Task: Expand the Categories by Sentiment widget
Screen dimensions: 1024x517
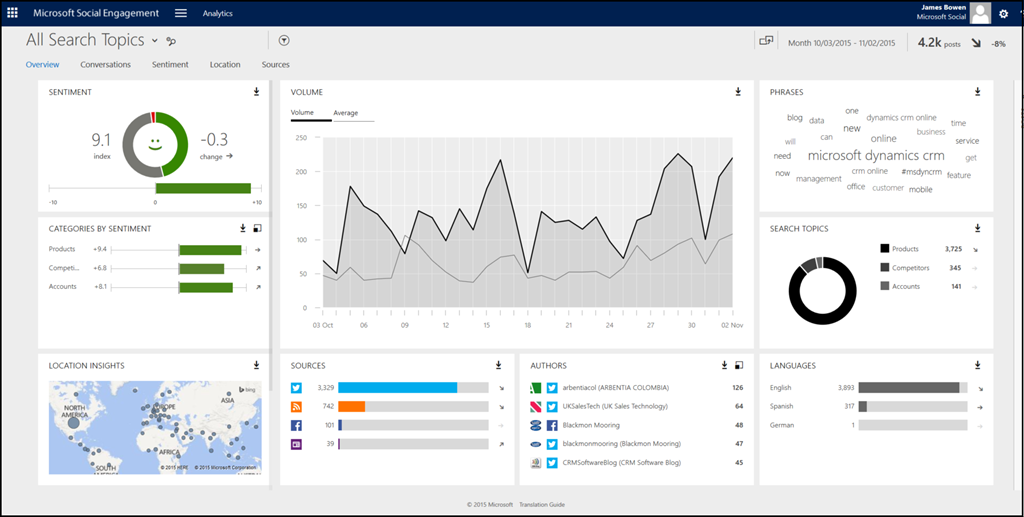Action: (257, 228)
